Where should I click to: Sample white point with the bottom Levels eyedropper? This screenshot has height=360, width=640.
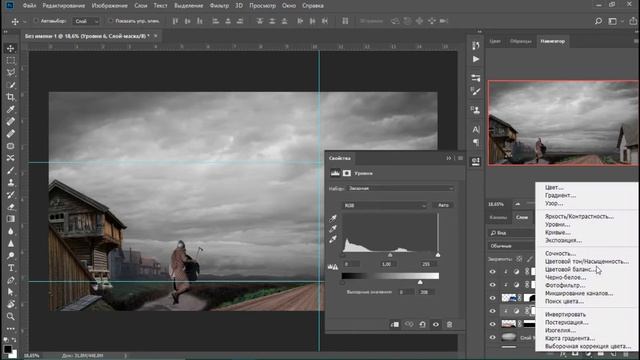point(333,239)
